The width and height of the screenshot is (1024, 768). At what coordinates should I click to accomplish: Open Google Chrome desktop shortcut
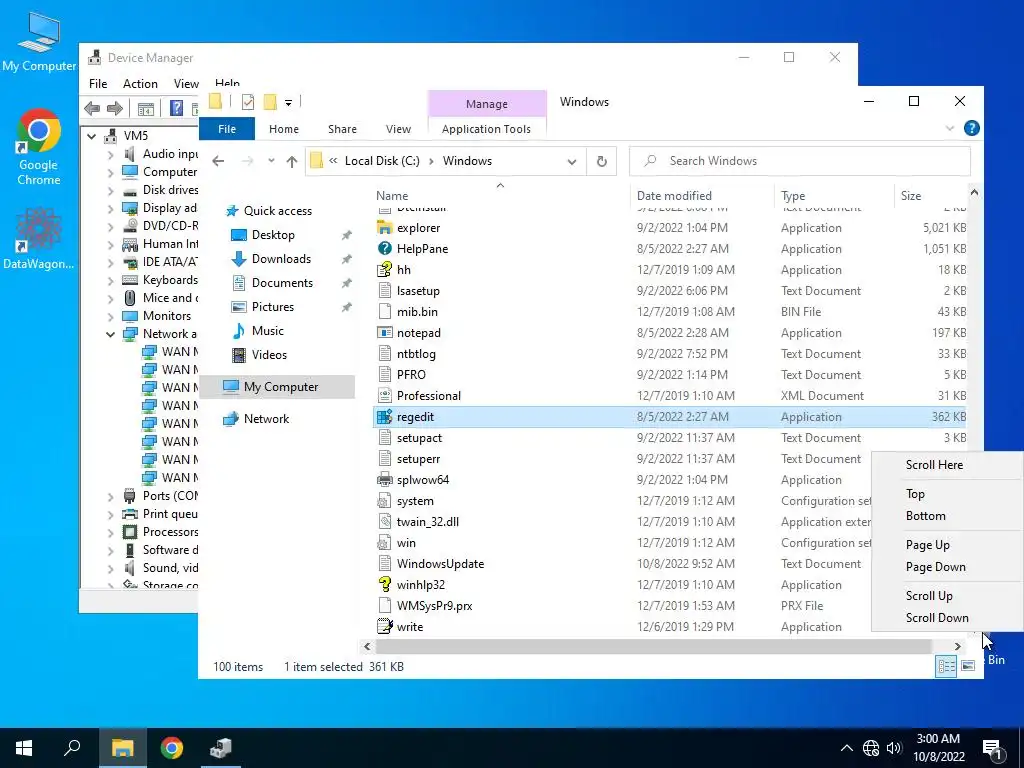point(39,148)
